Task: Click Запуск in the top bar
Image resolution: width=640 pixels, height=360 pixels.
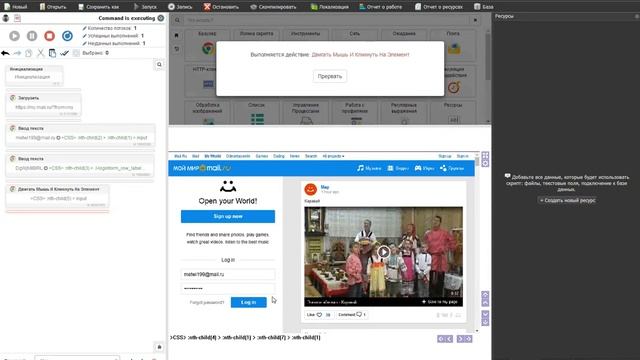Action: click(145, 7)
